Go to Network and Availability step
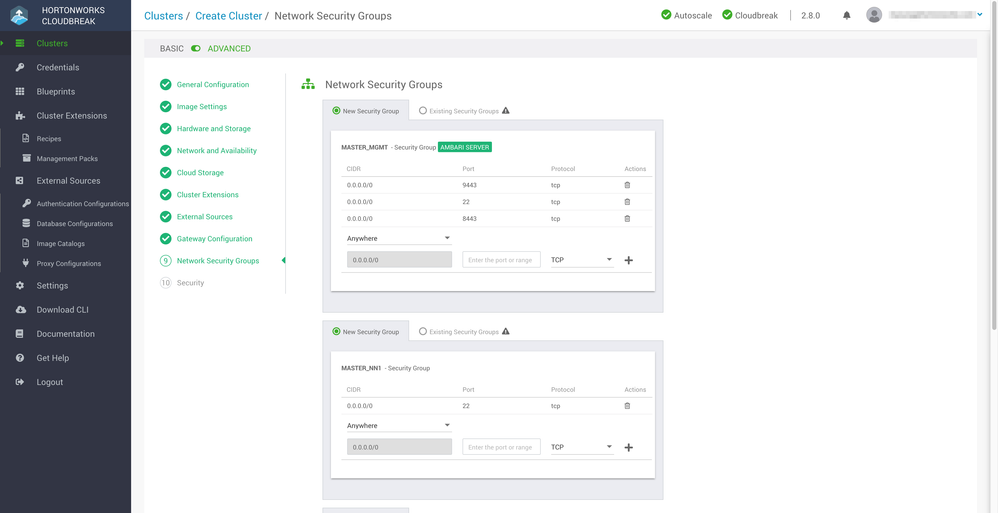 tap(216, 151)
